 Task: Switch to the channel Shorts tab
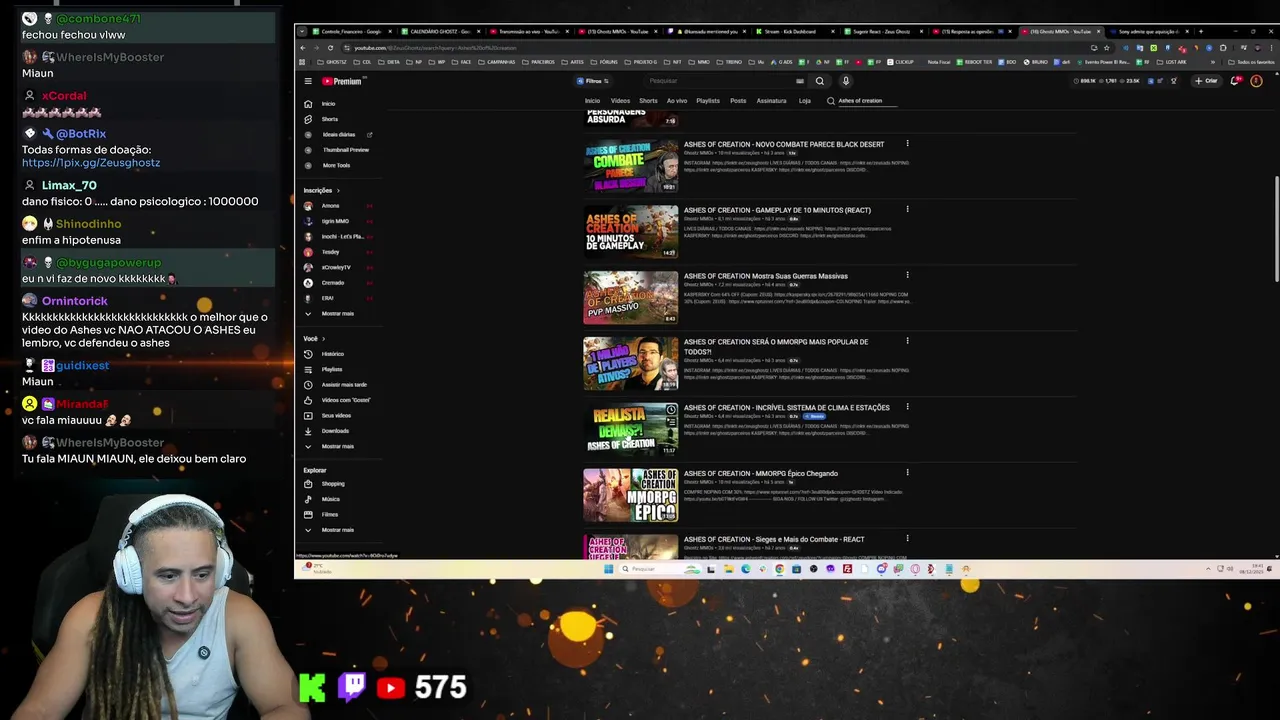648,101
